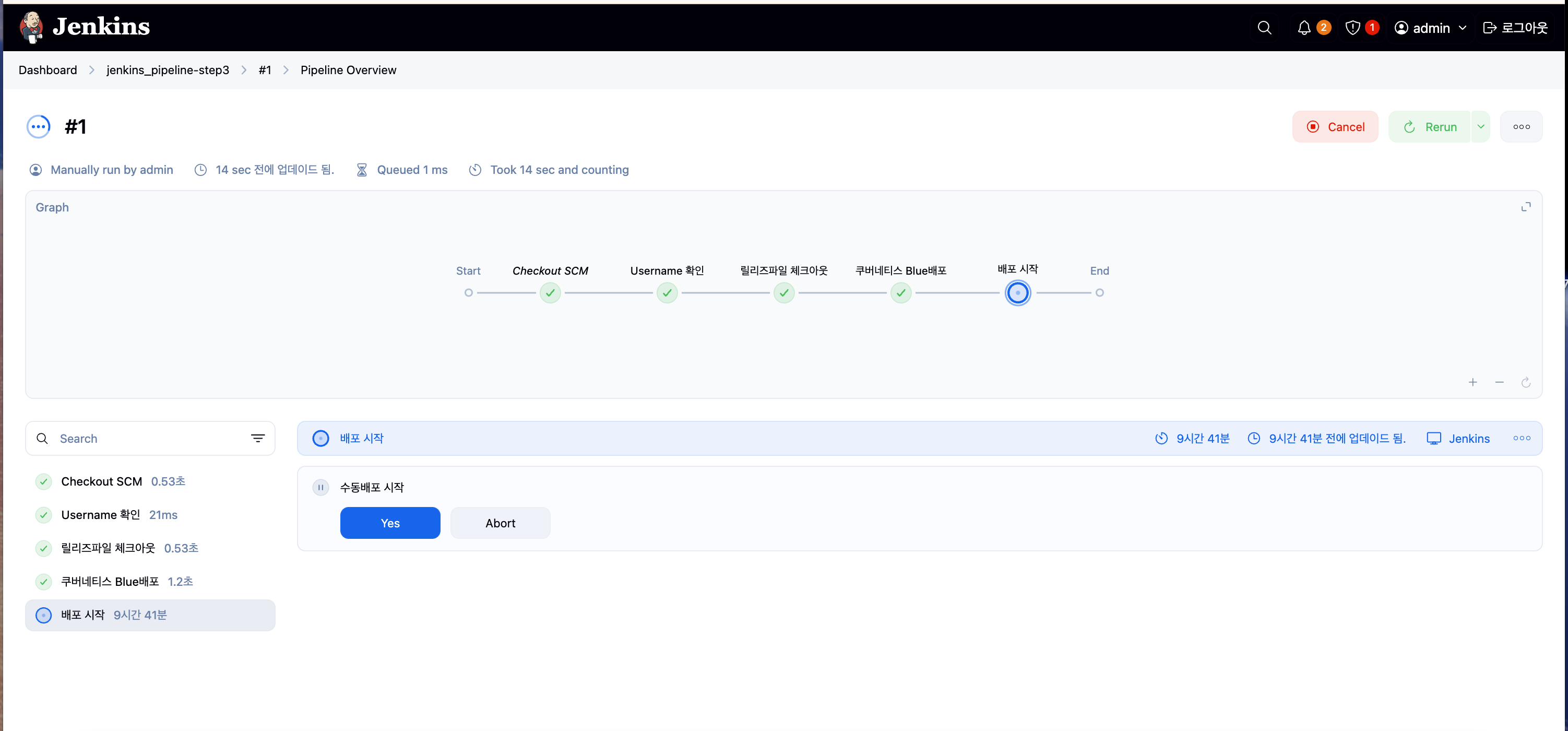Select the 배포 시작 node in graph
The image size is (1568, 731).
tap(1017, 293)
